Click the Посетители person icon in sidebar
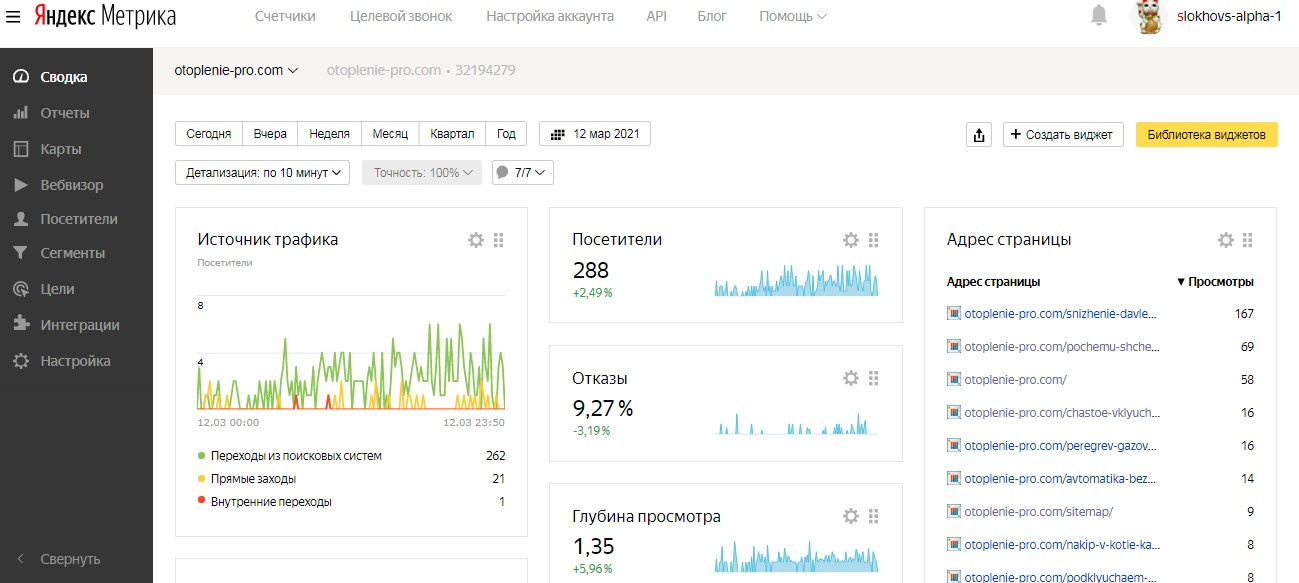 click(20, 219)
